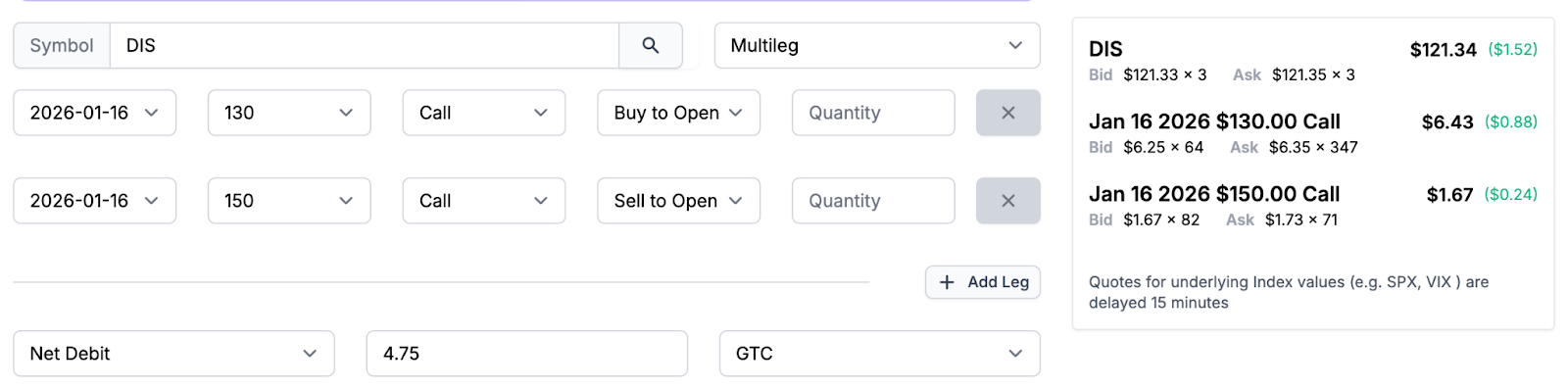Image resolution: width=1568 pixels, height=390 pixels.
Task: Click the first leg Quantity field
Action: coord(873,113)
